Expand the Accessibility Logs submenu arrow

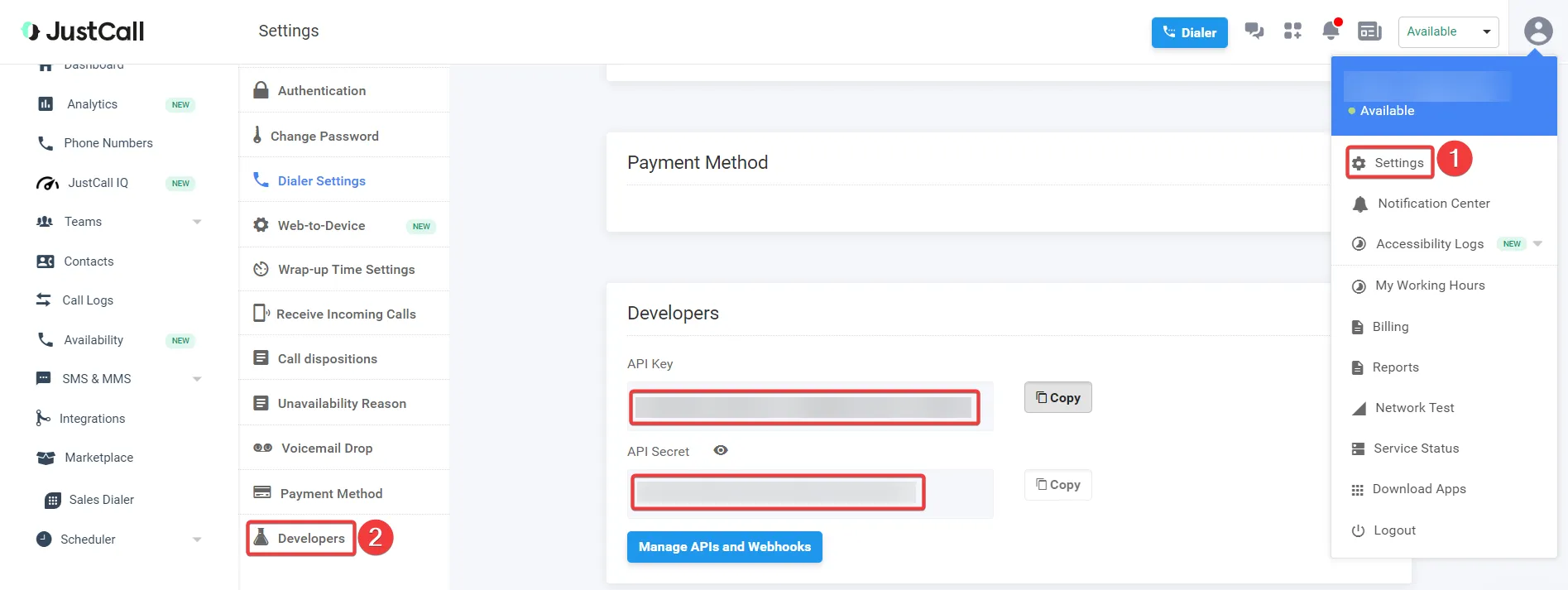(x=1537, y=244)
